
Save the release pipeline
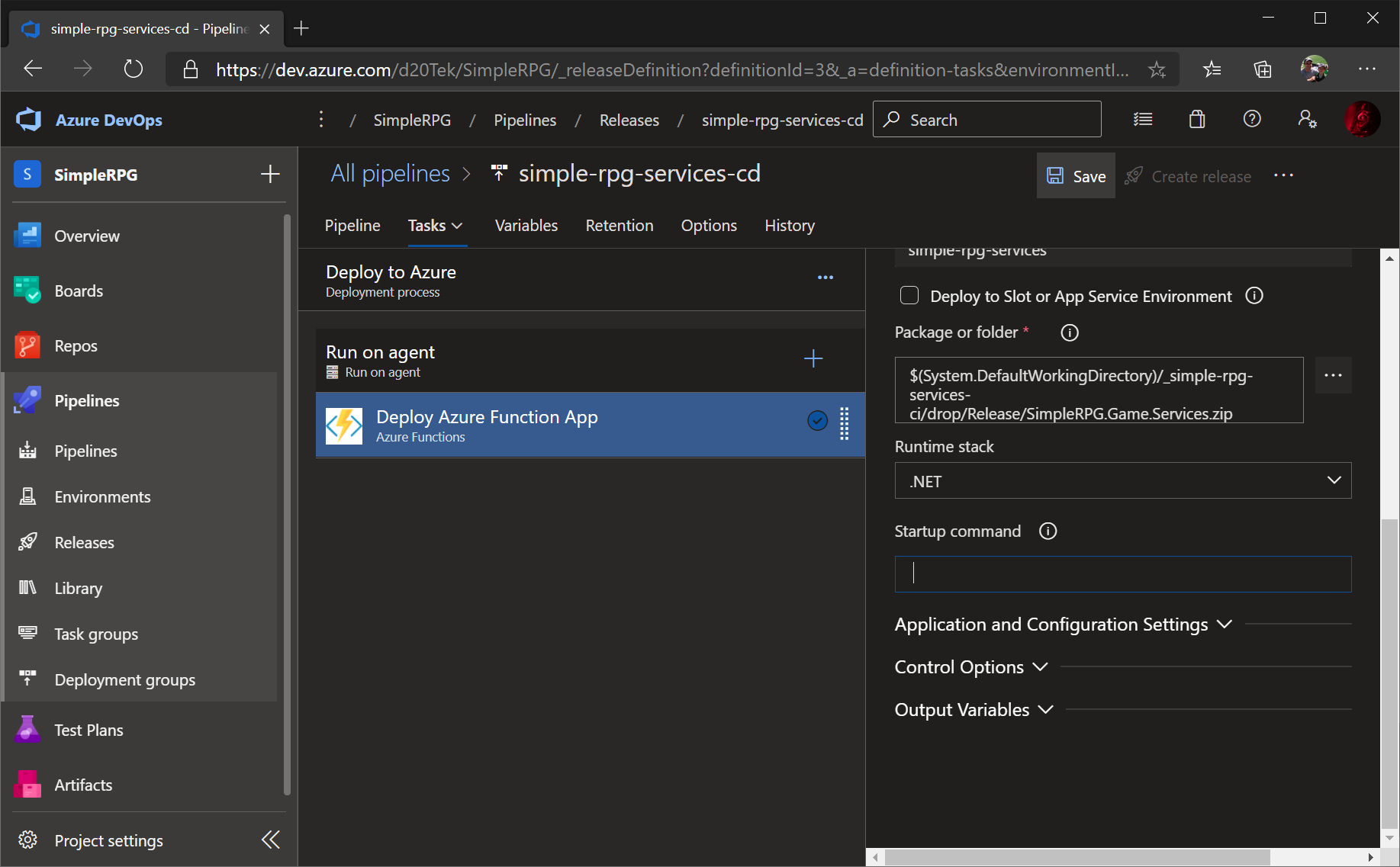point(1076,176)
